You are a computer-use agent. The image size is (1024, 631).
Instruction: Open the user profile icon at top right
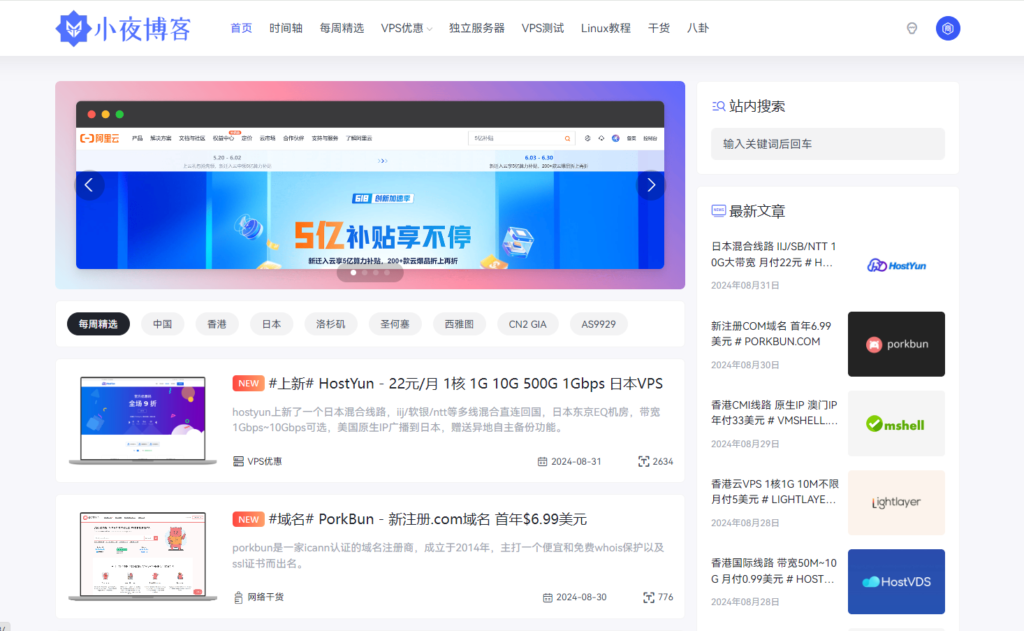click(947, 28)
